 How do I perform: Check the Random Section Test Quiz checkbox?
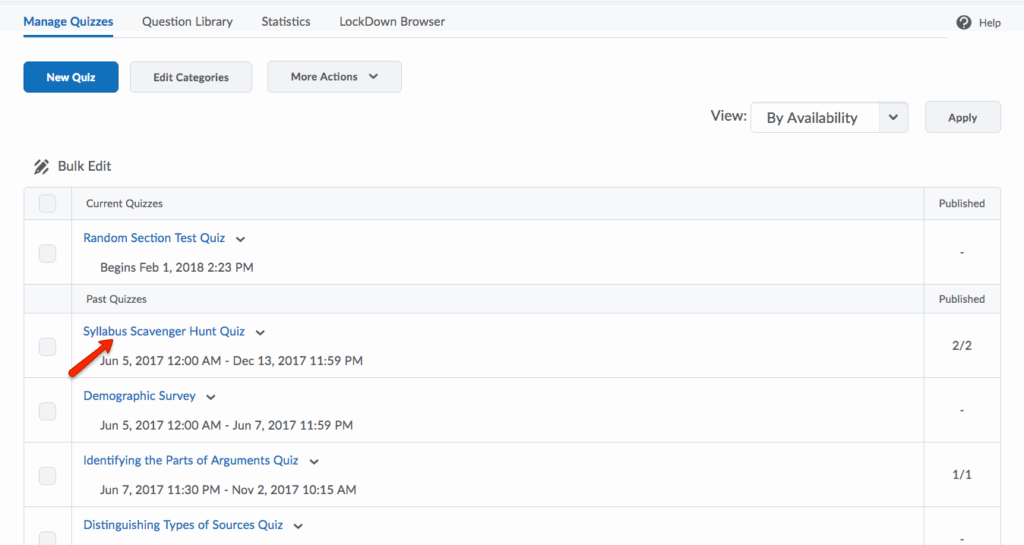pos(47,253)
